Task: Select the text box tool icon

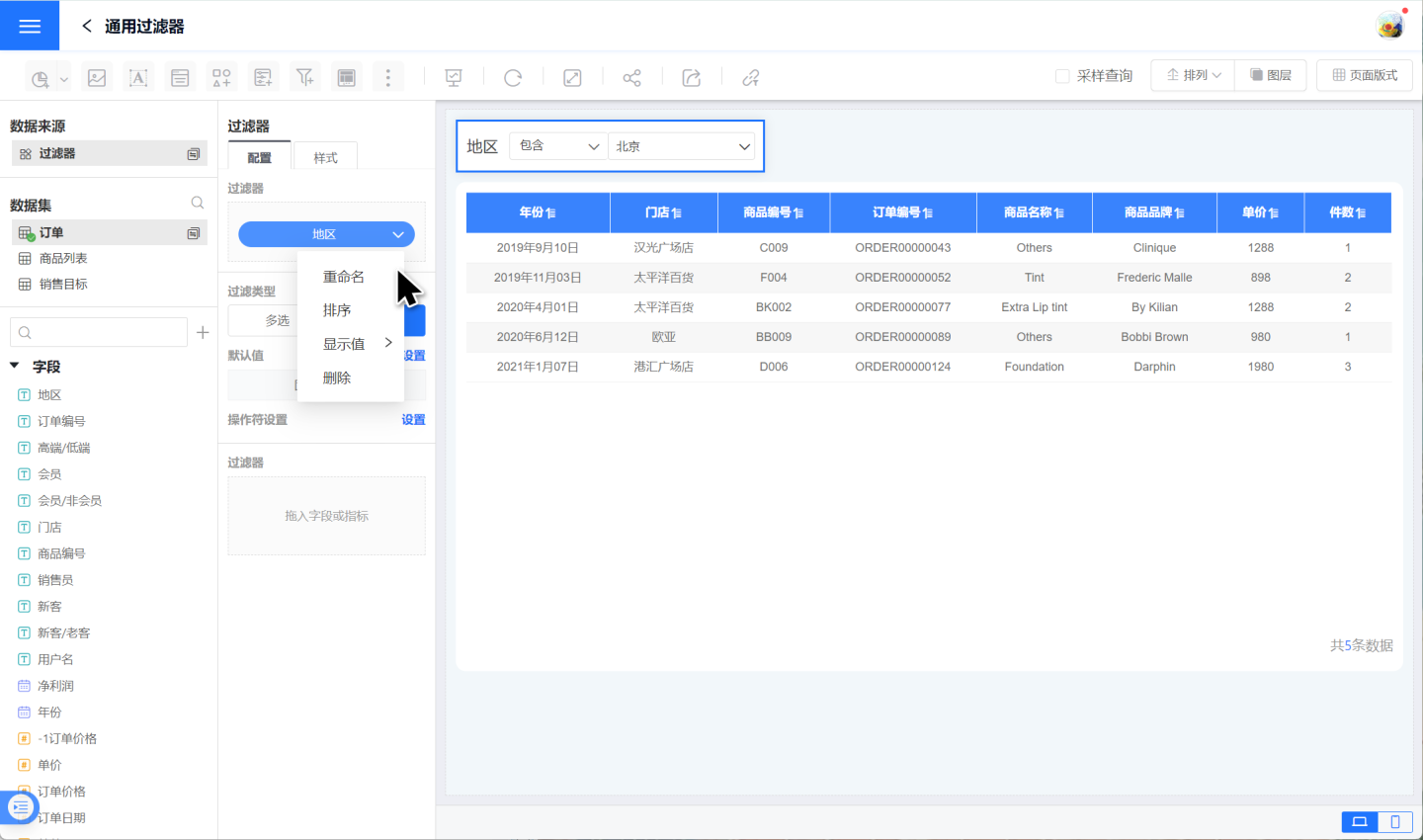Action: (138, 78)
